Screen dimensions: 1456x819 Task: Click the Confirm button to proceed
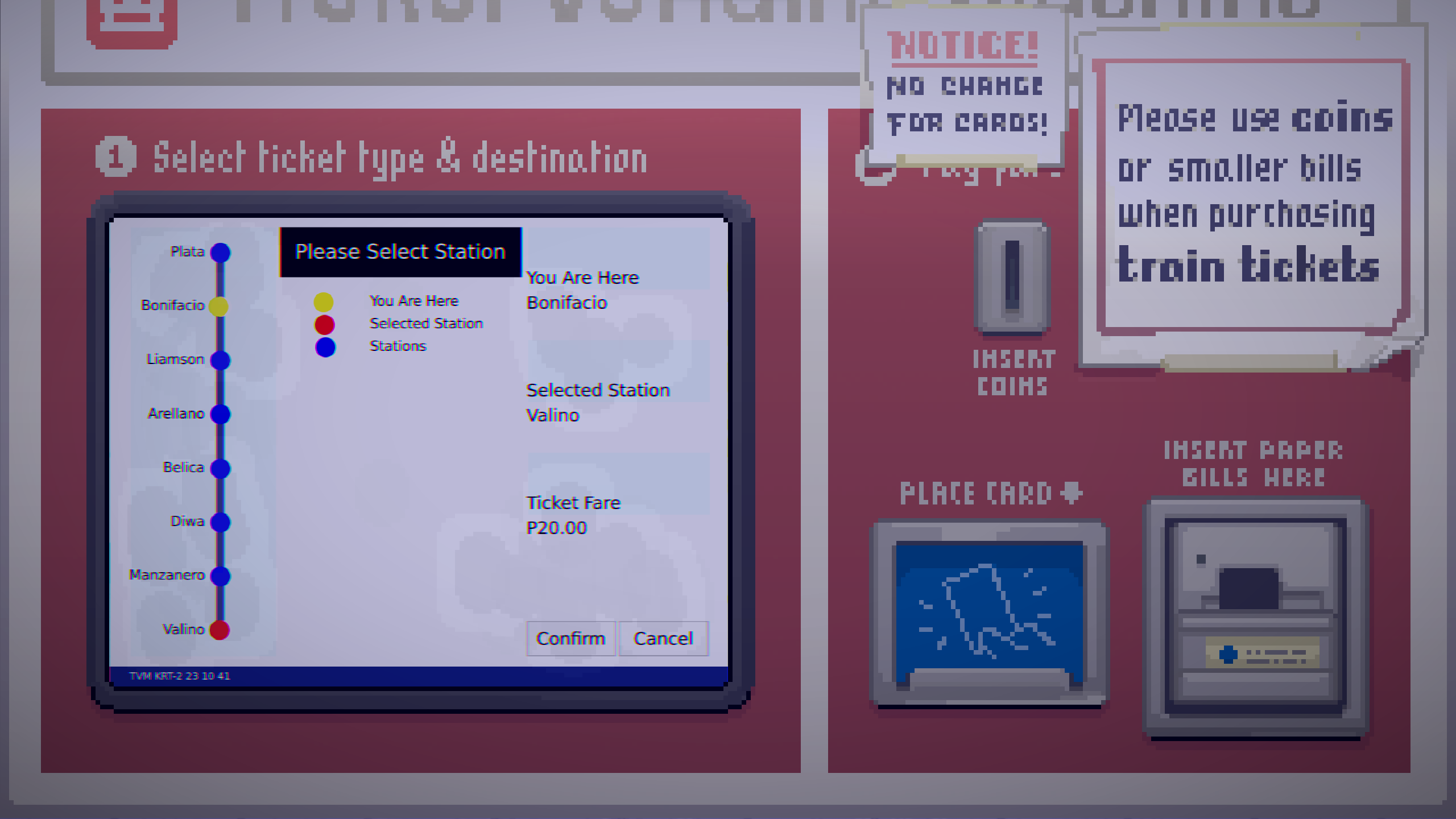(x=569, y=638)
